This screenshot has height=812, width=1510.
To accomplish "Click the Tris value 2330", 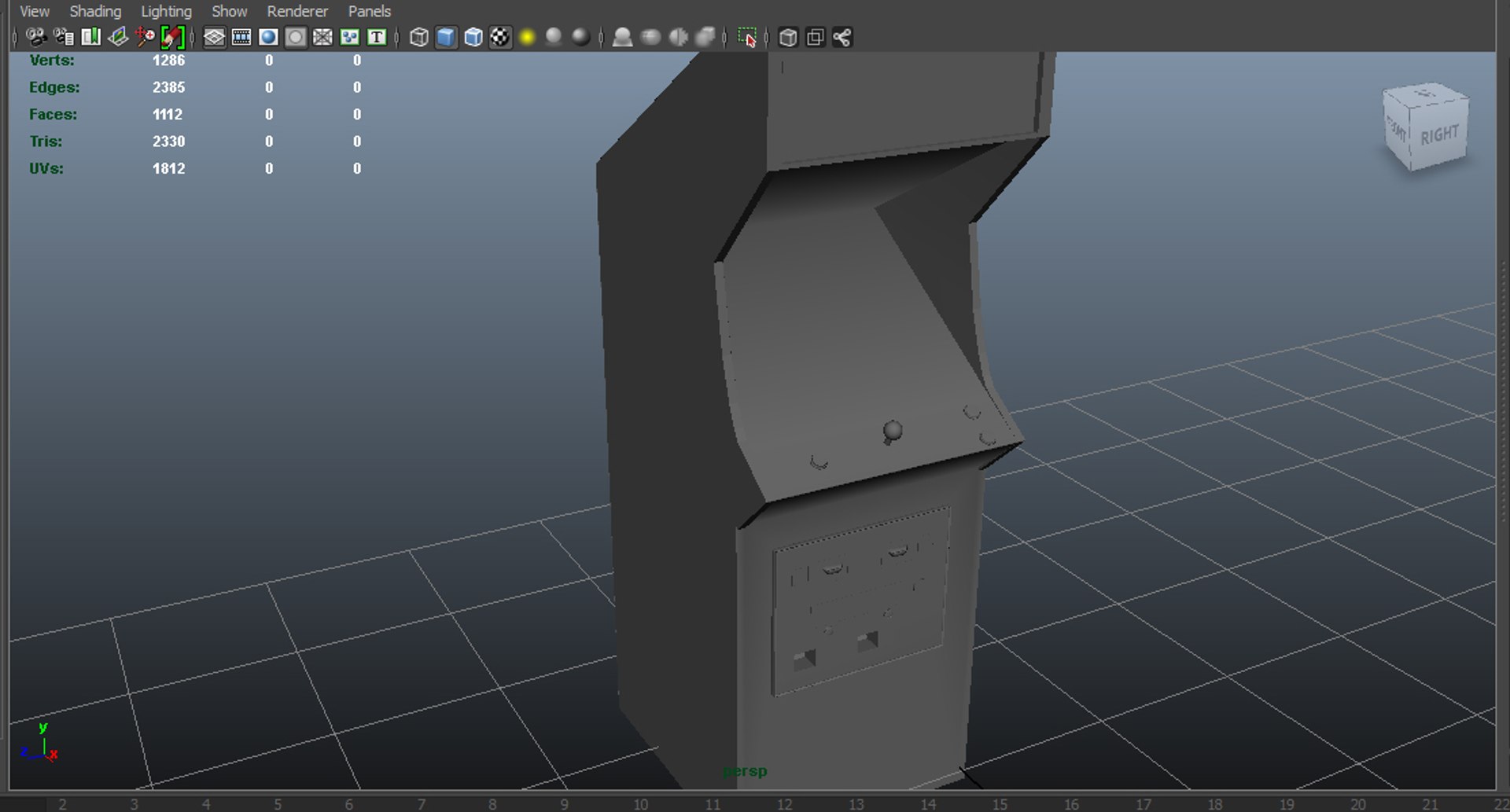I will [x=168, y=141].
